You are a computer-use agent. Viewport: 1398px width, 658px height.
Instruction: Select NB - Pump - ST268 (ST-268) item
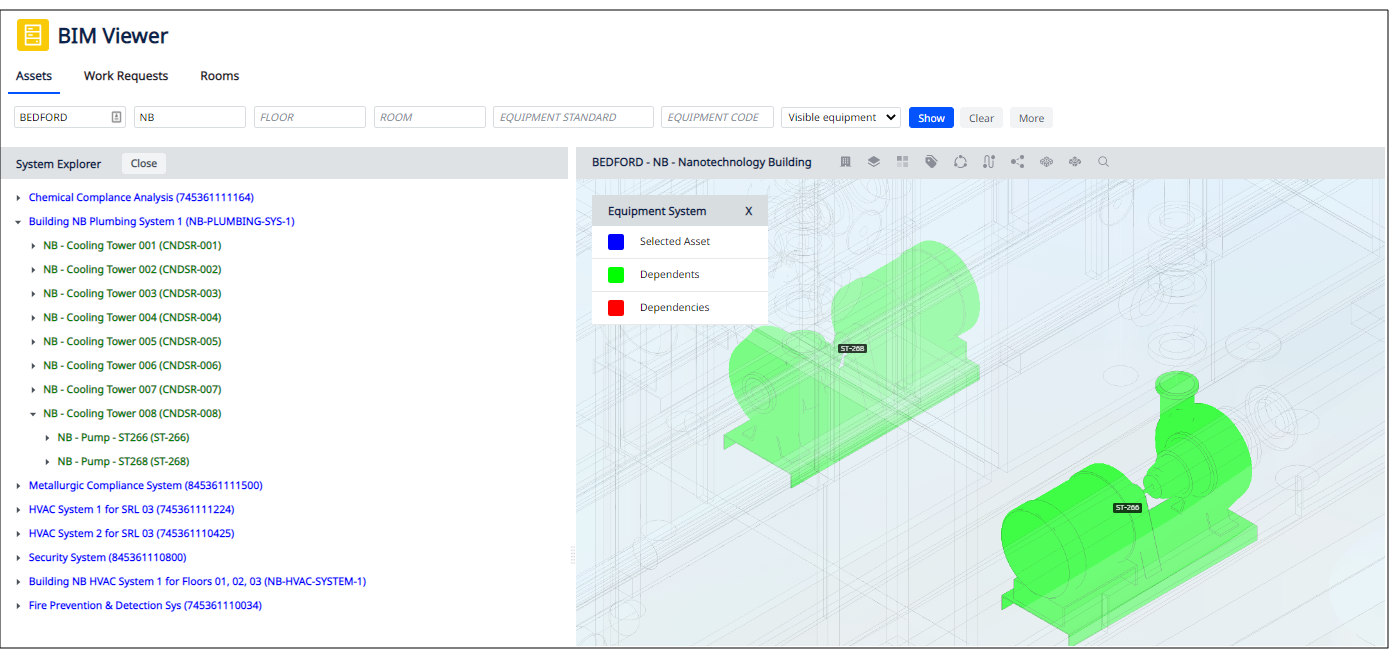pyautogui.click(x=123, y=462)
